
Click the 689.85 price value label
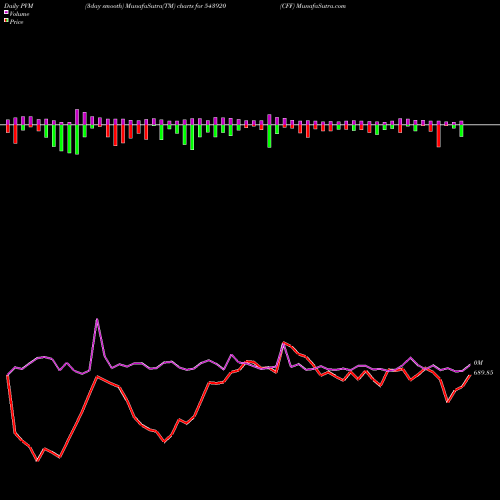(483, 373)
